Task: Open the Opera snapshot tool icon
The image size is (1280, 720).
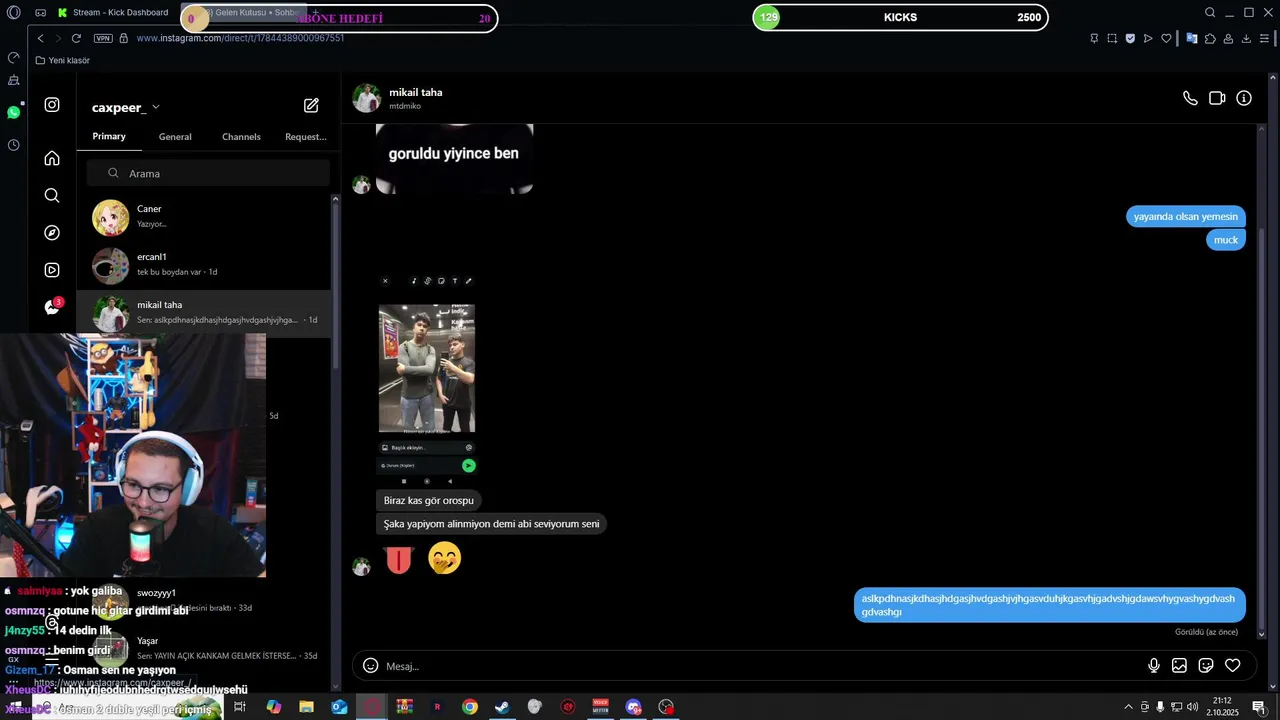Action: click(x=1112, y=38)
